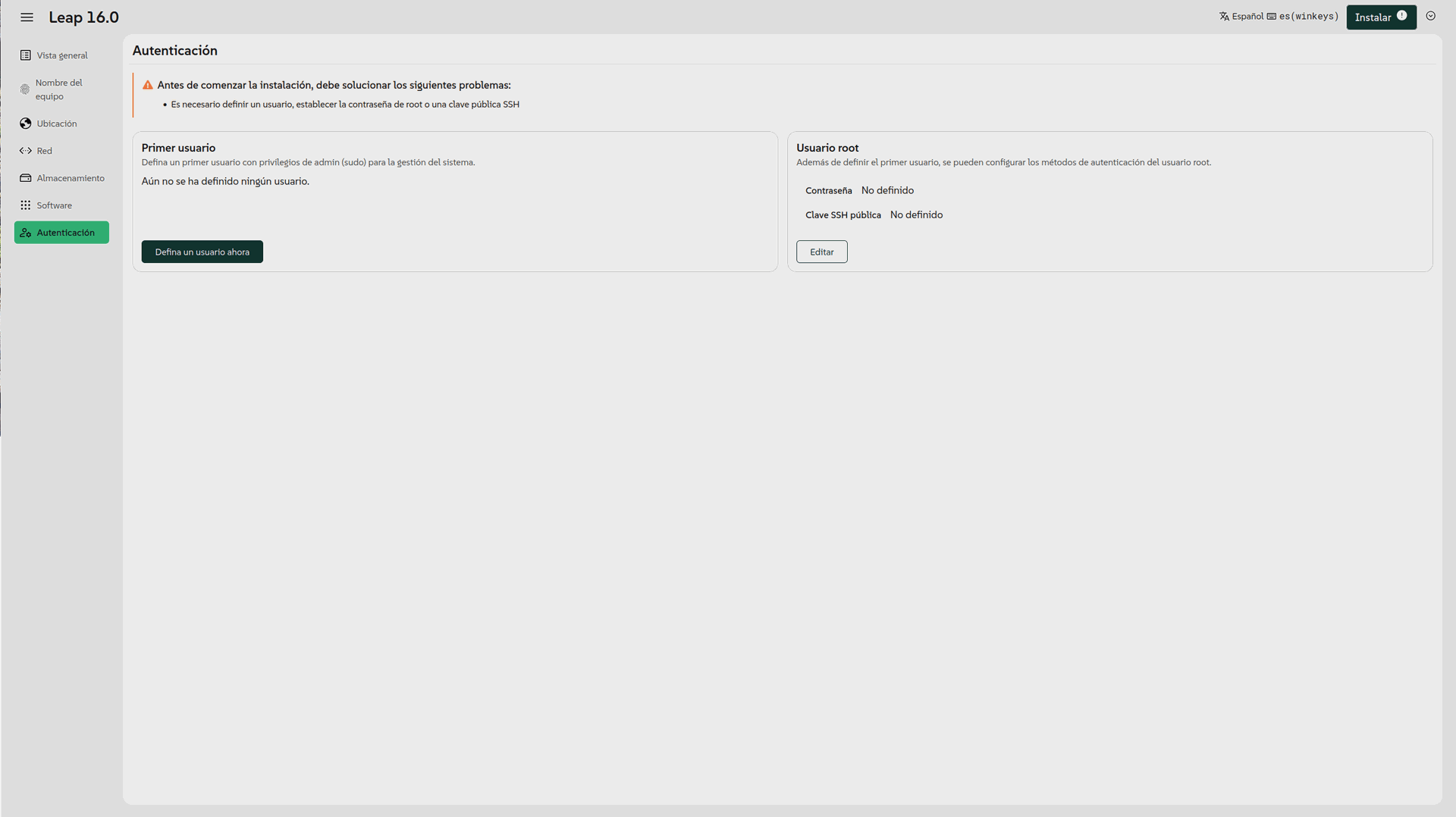Click the alert badge on the Instalar button
The image size is (1456, 817).
tap(1401, 16)
